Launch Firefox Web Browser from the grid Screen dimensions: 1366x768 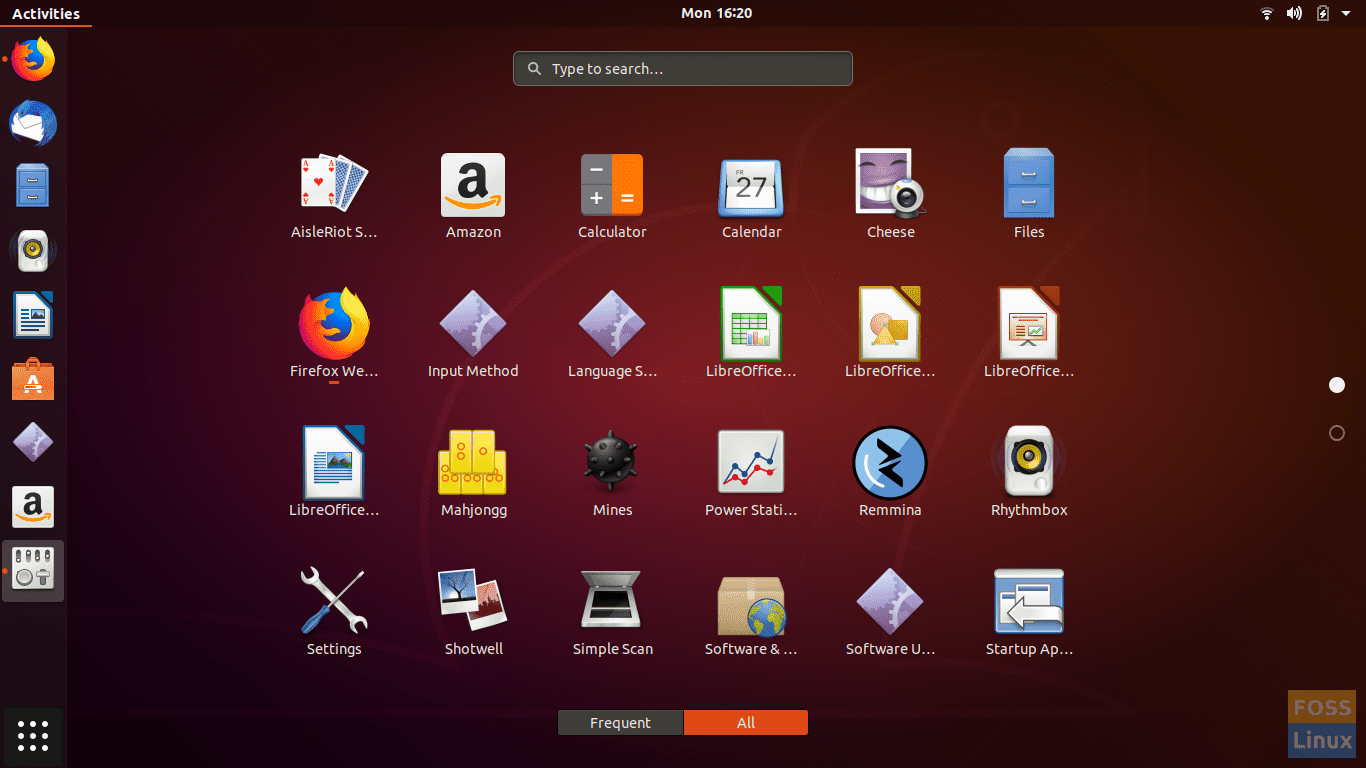point(334,323)
